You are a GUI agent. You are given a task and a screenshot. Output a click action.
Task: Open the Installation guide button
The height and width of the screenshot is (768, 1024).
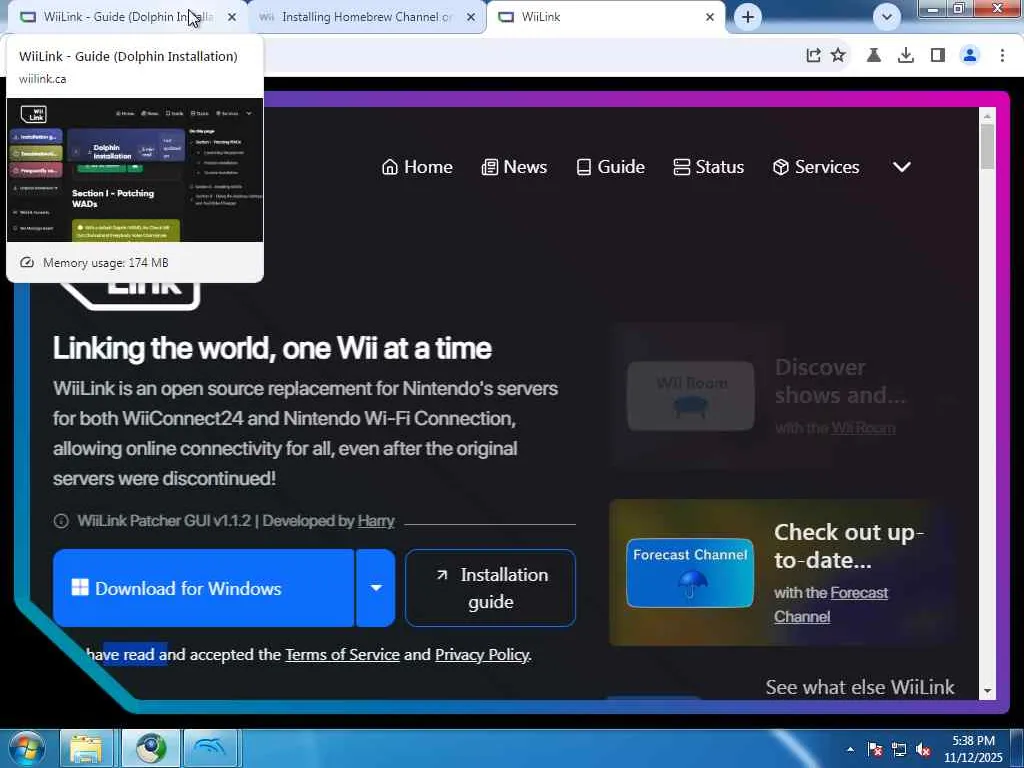click(490, 588)
